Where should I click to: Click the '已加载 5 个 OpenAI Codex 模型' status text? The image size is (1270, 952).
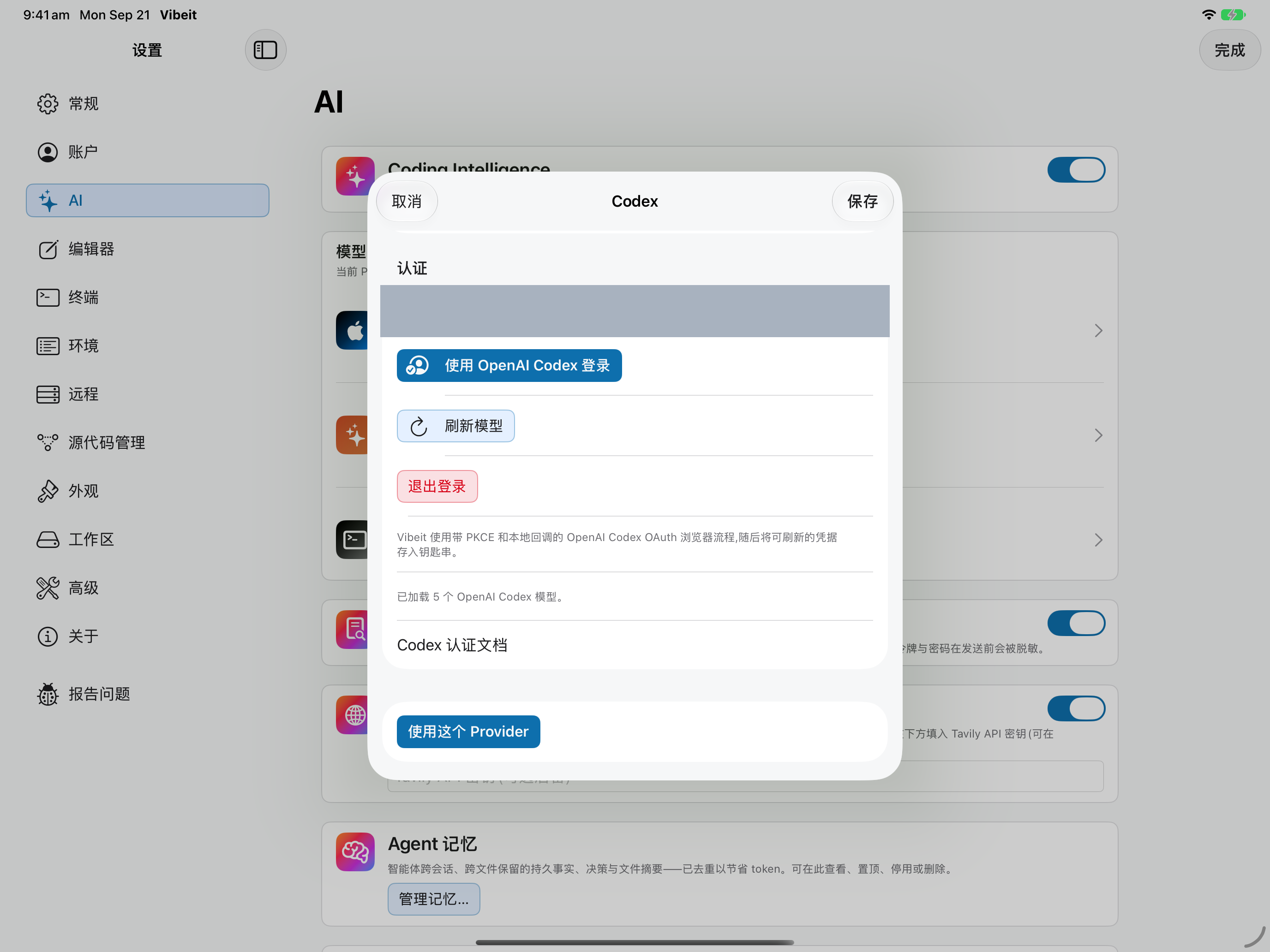pyautogui.click(x=481, y=597)
